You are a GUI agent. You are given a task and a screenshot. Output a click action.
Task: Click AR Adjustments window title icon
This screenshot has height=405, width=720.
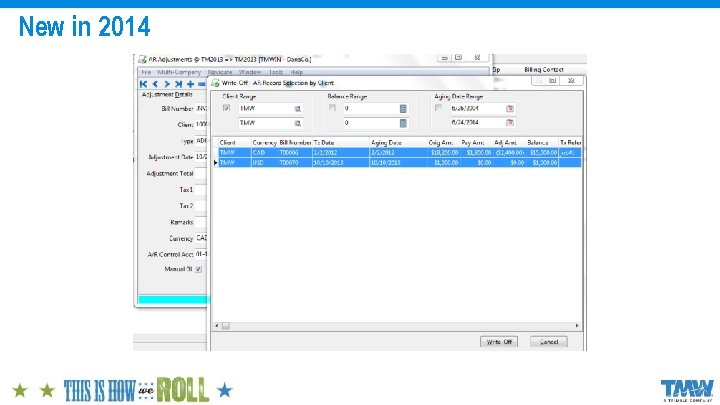click(142, 60)
